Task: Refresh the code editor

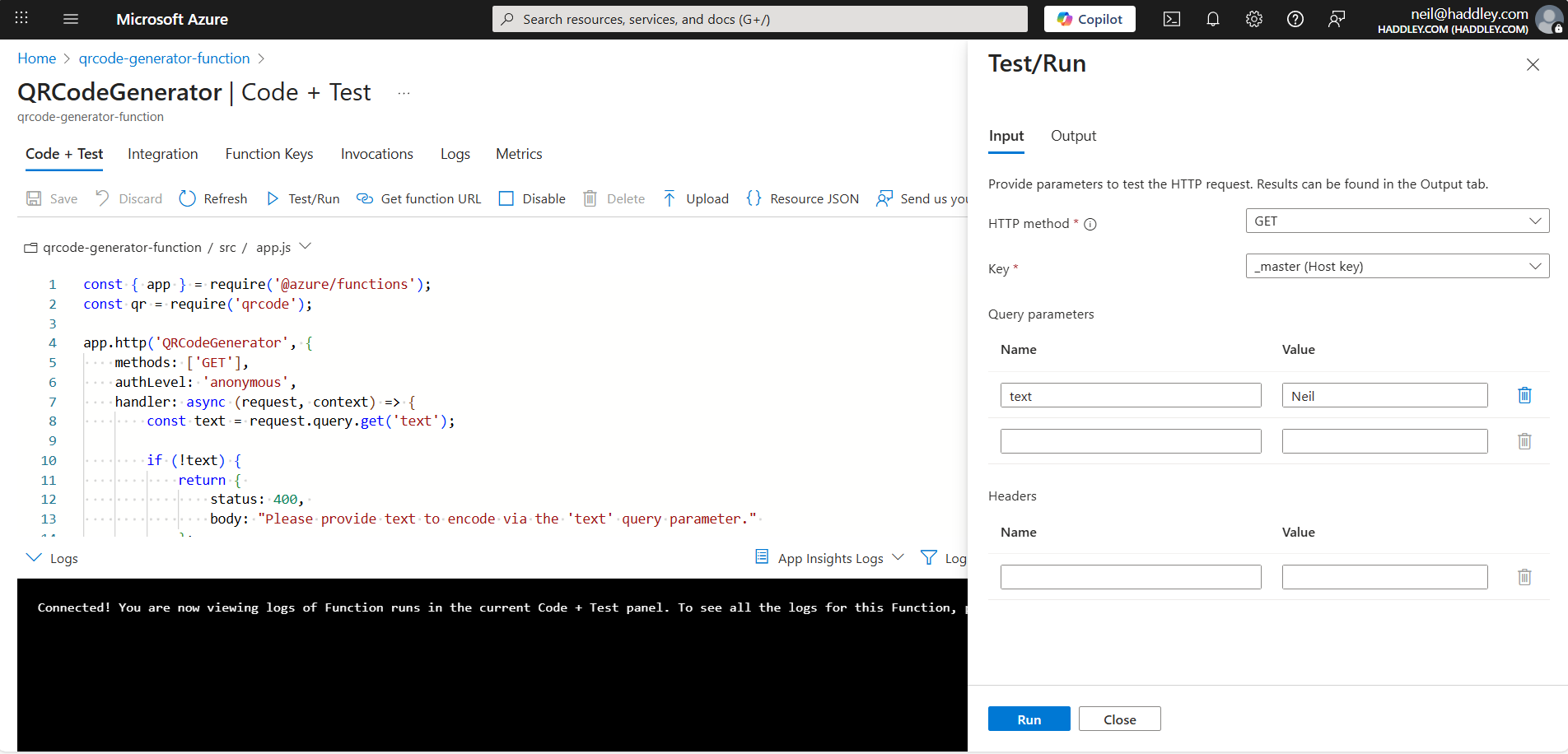Action: click(212, 198)
